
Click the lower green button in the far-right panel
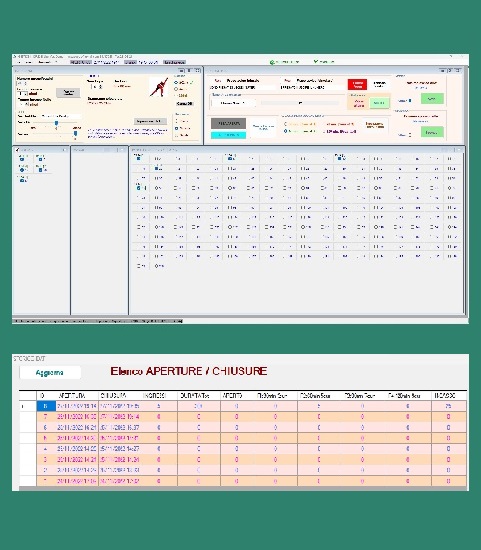coord(432,132)
